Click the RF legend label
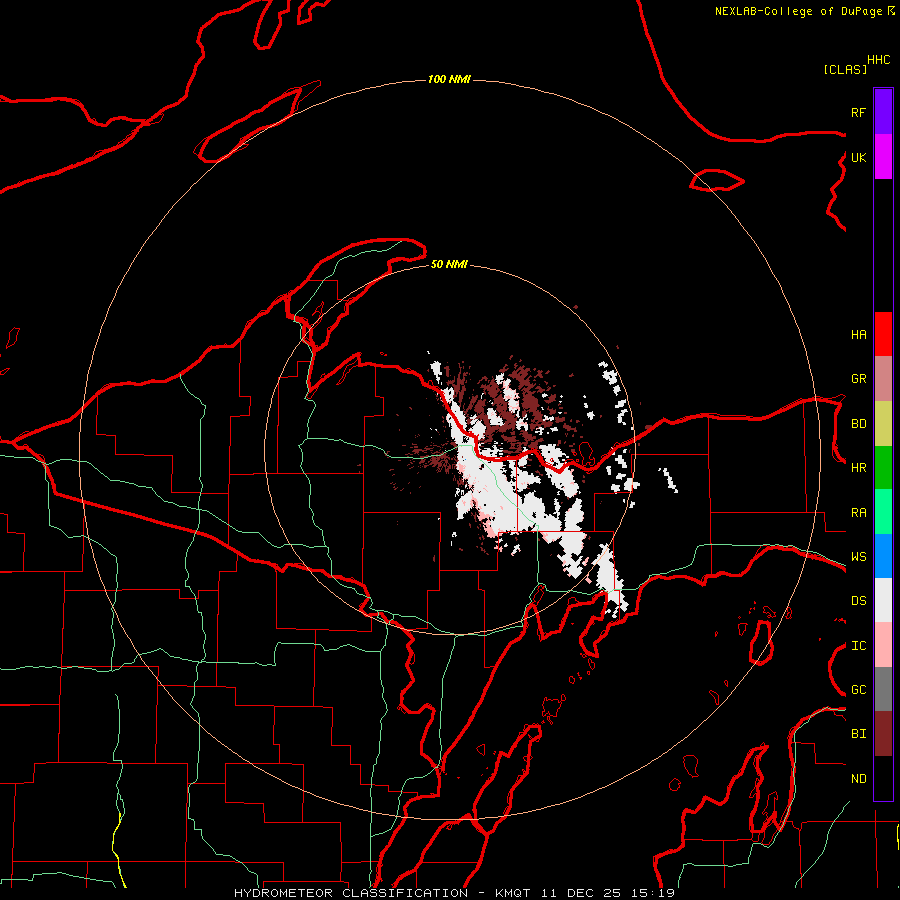This screenshot has height=900, width=900. click(x=858, y=112)
